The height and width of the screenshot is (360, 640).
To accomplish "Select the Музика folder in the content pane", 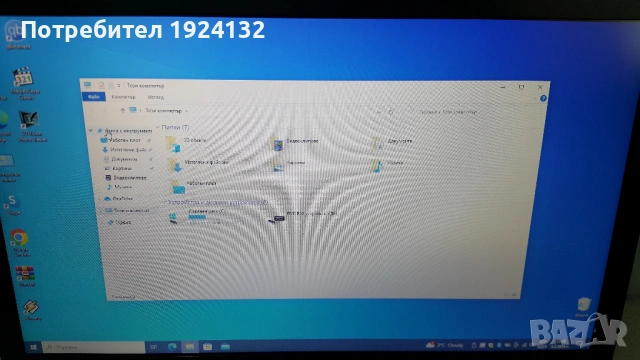I will click(x=388, y=165).
